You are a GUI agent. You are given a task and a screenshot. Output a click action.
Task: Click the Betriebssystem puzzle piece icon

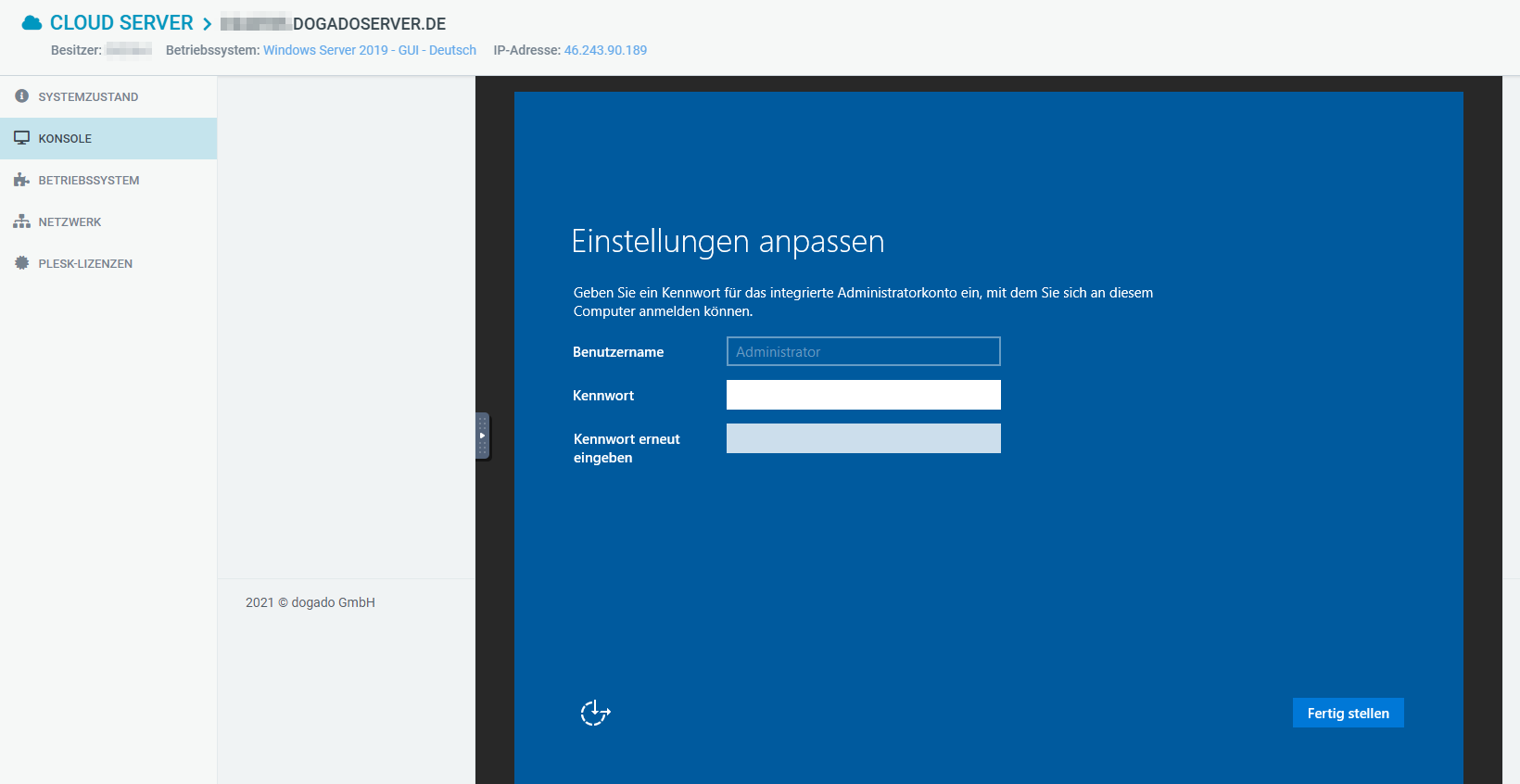[22, 180]
